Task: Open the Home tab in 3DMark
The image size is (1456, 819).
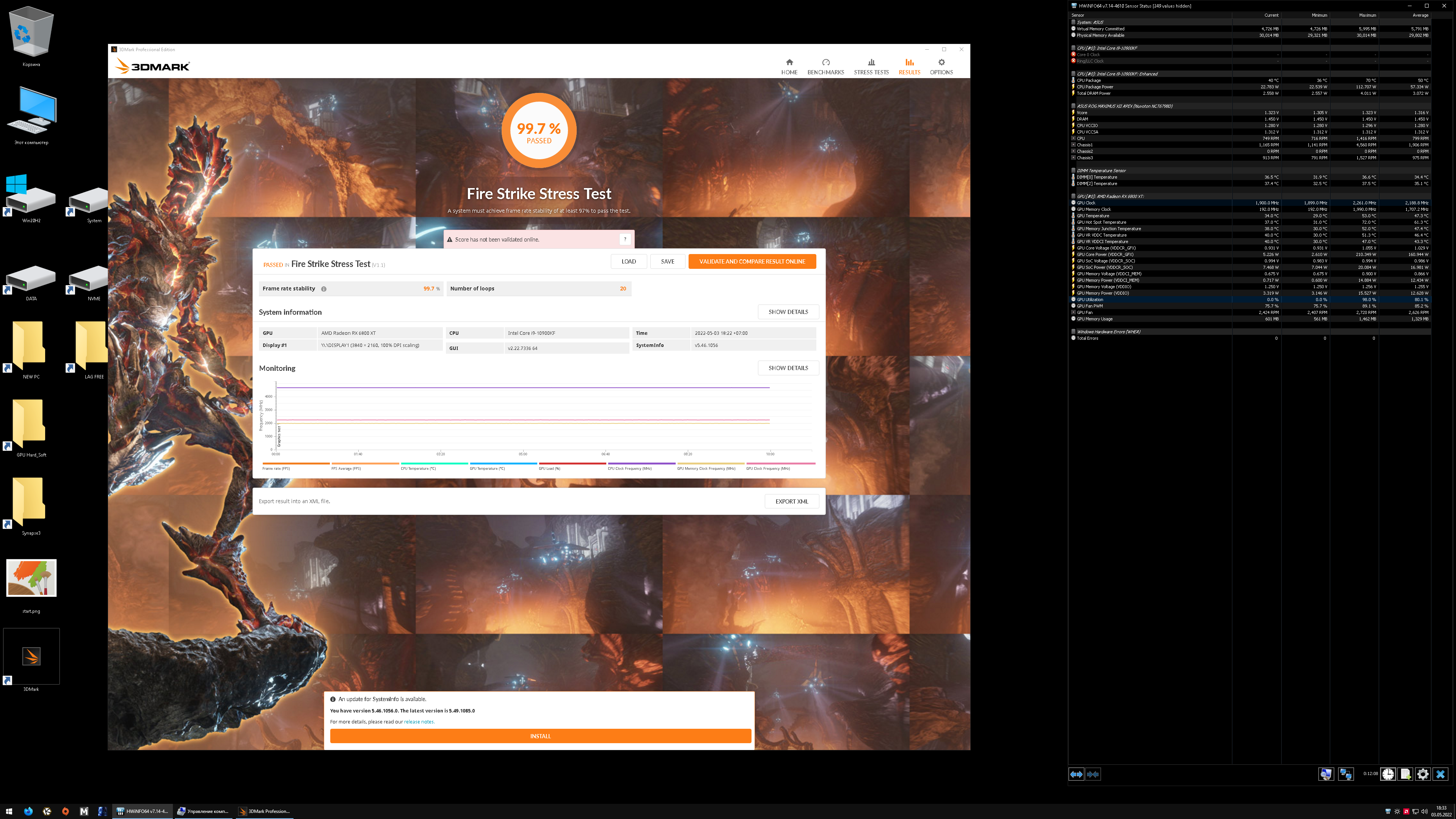Action: pyautogui.click(x=789, y=66)
